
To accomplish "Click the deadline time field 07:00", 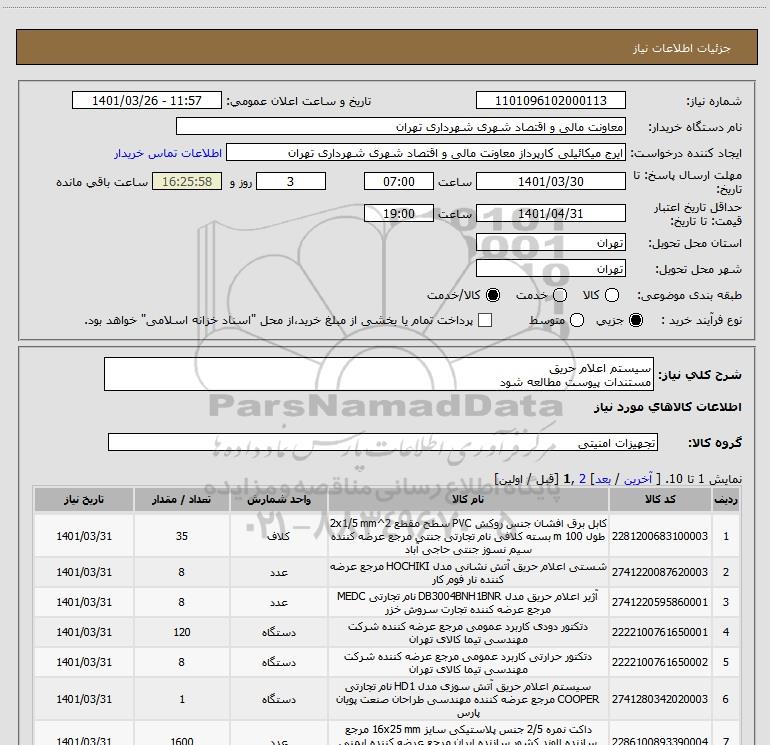I will tap(399, 181).
